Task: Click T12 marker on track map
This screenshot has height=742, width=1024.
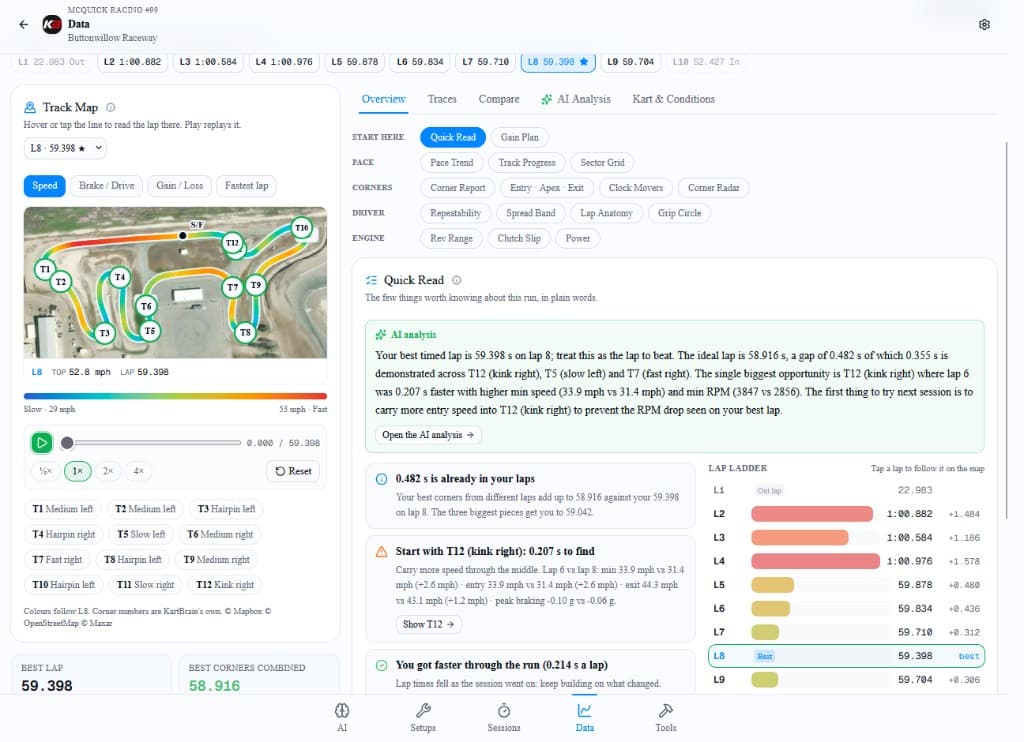Action: (x=232, y=243)
